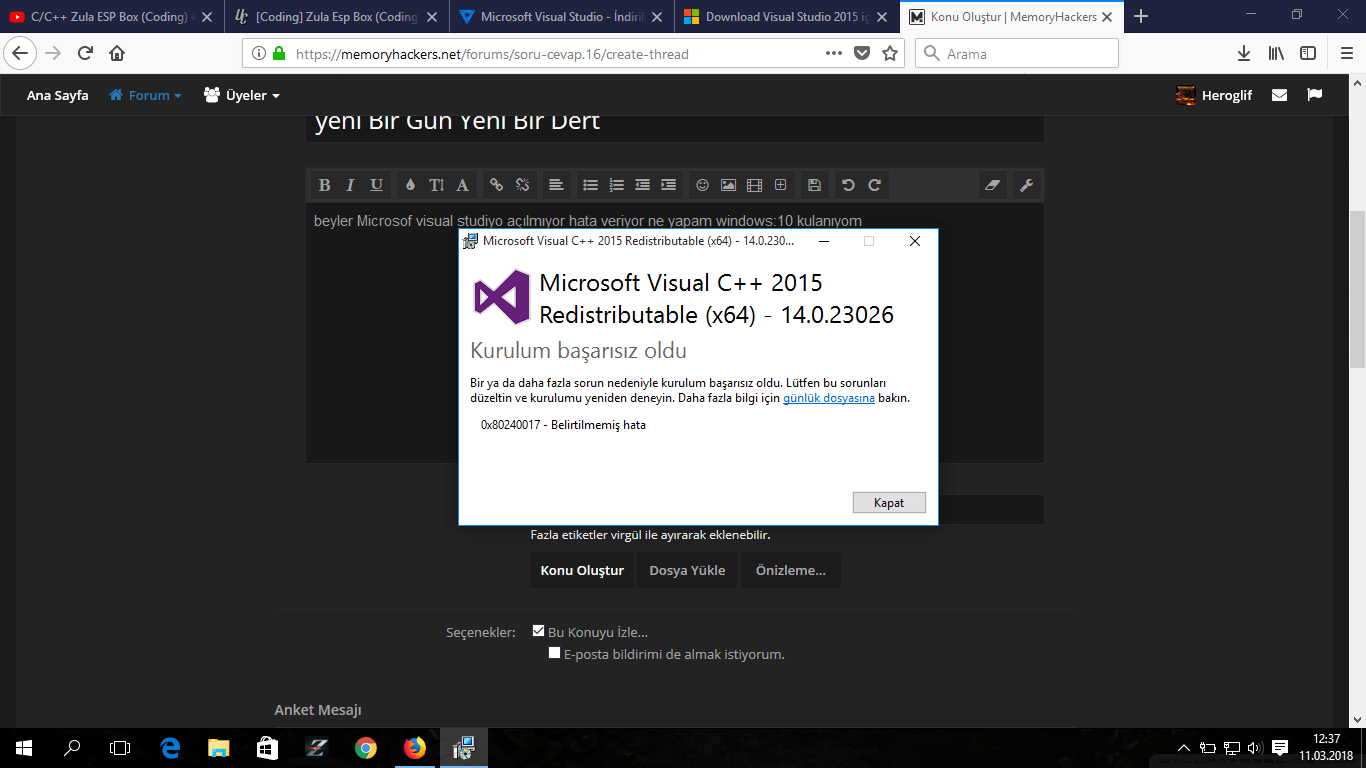Open the Firefox hamburger menu
This screenshot has width=1366, height=768.
[x=1345, y=54]
